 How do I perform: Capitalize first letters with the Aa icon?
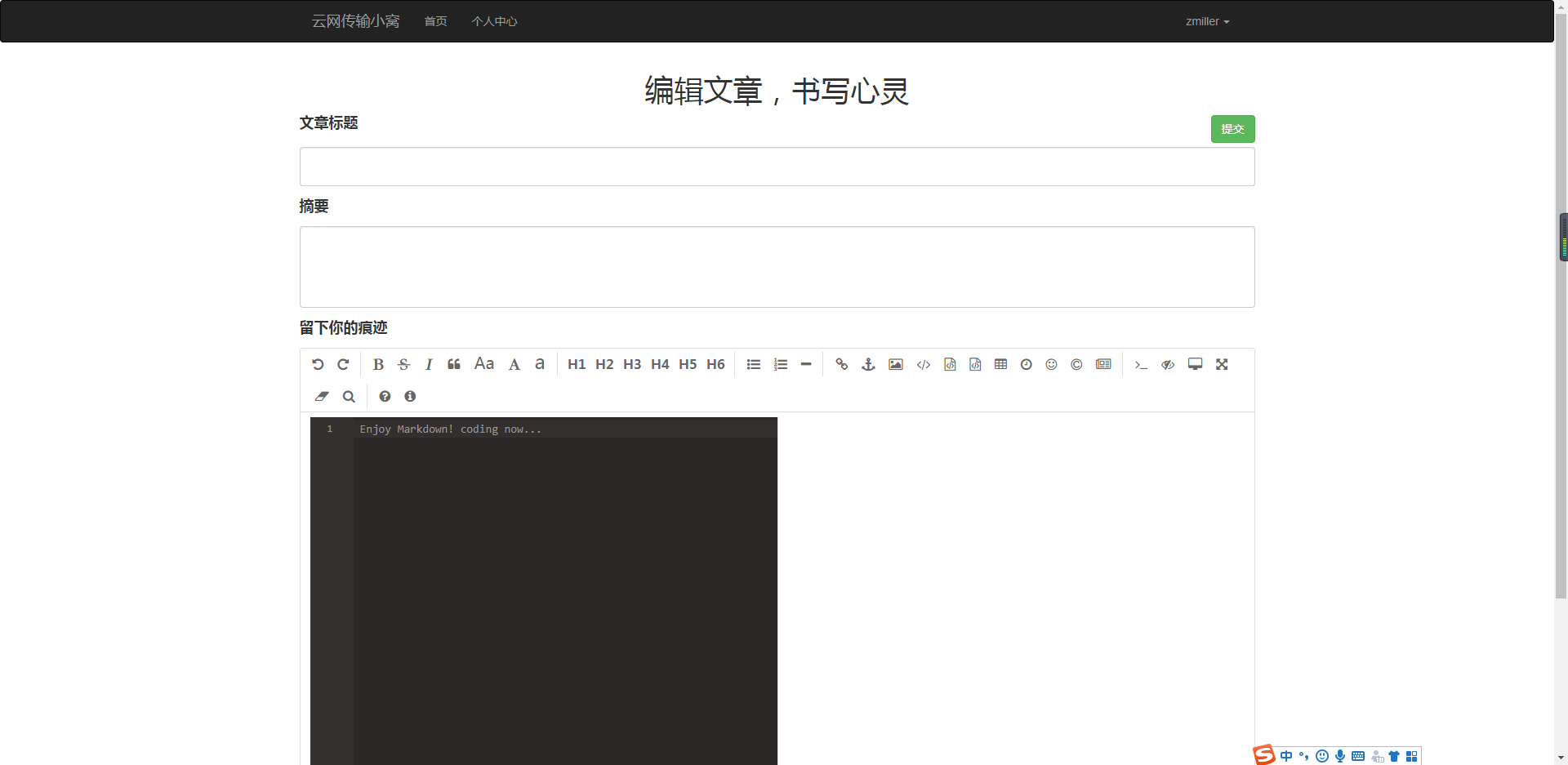484,363
